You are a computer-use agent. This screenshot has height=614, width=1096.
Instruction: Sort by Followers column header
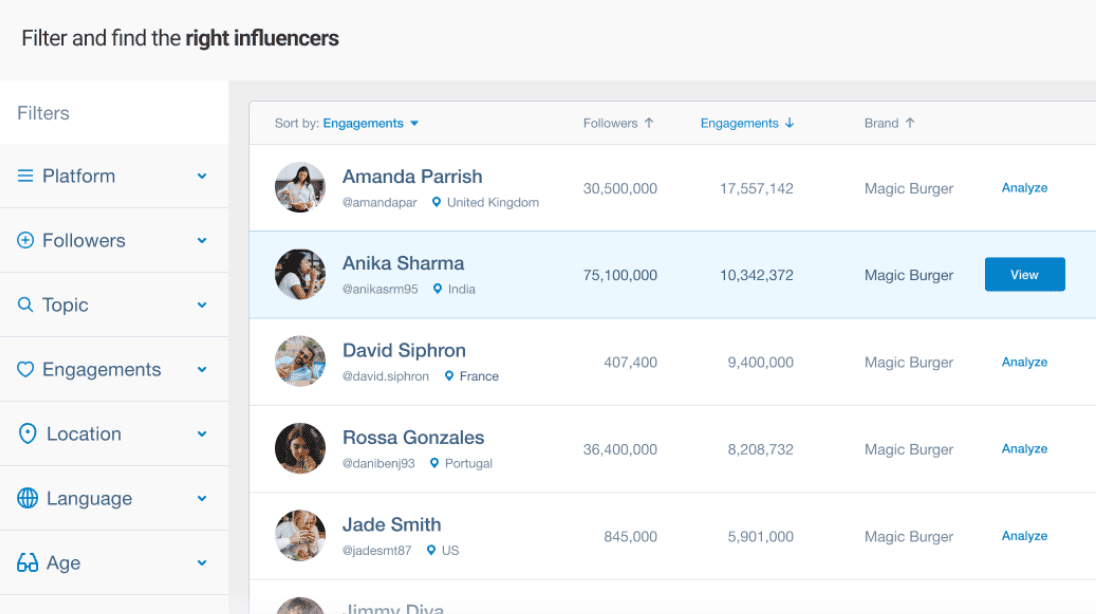coord(618,123)
